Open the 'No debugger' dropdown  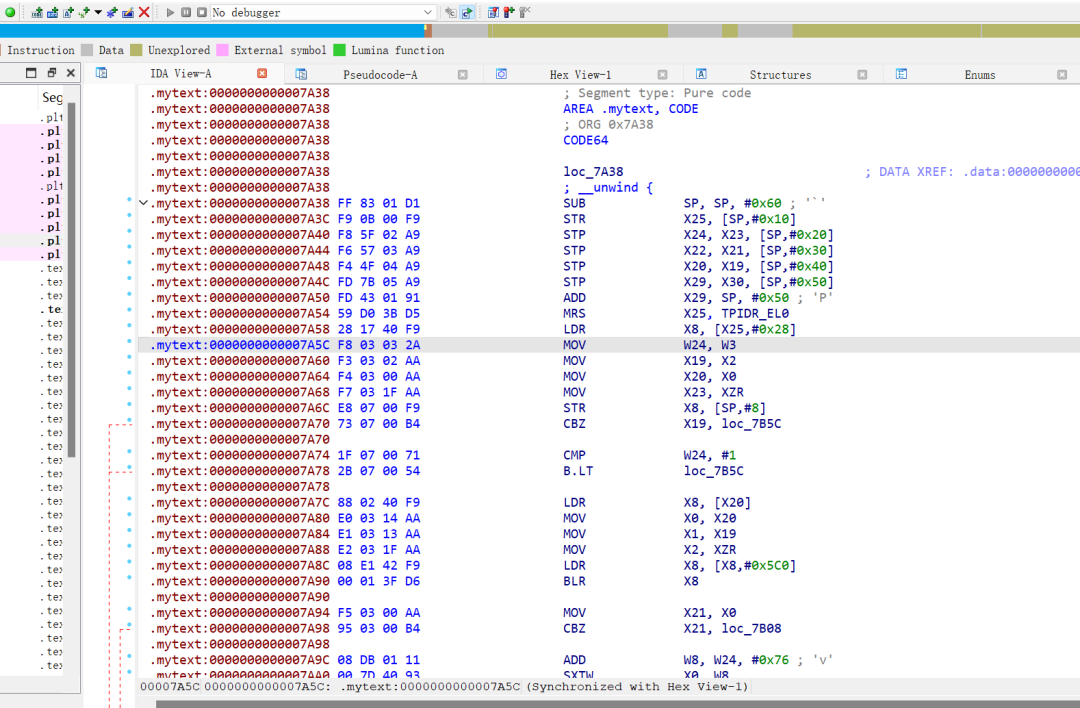tap(322, 12)
